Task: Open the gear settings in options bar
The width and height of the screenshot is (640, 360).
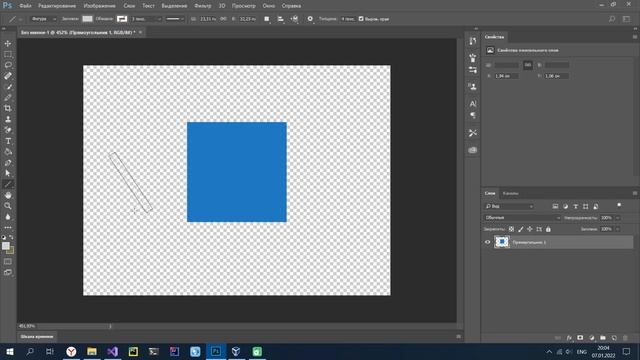Action: point(310,19)
